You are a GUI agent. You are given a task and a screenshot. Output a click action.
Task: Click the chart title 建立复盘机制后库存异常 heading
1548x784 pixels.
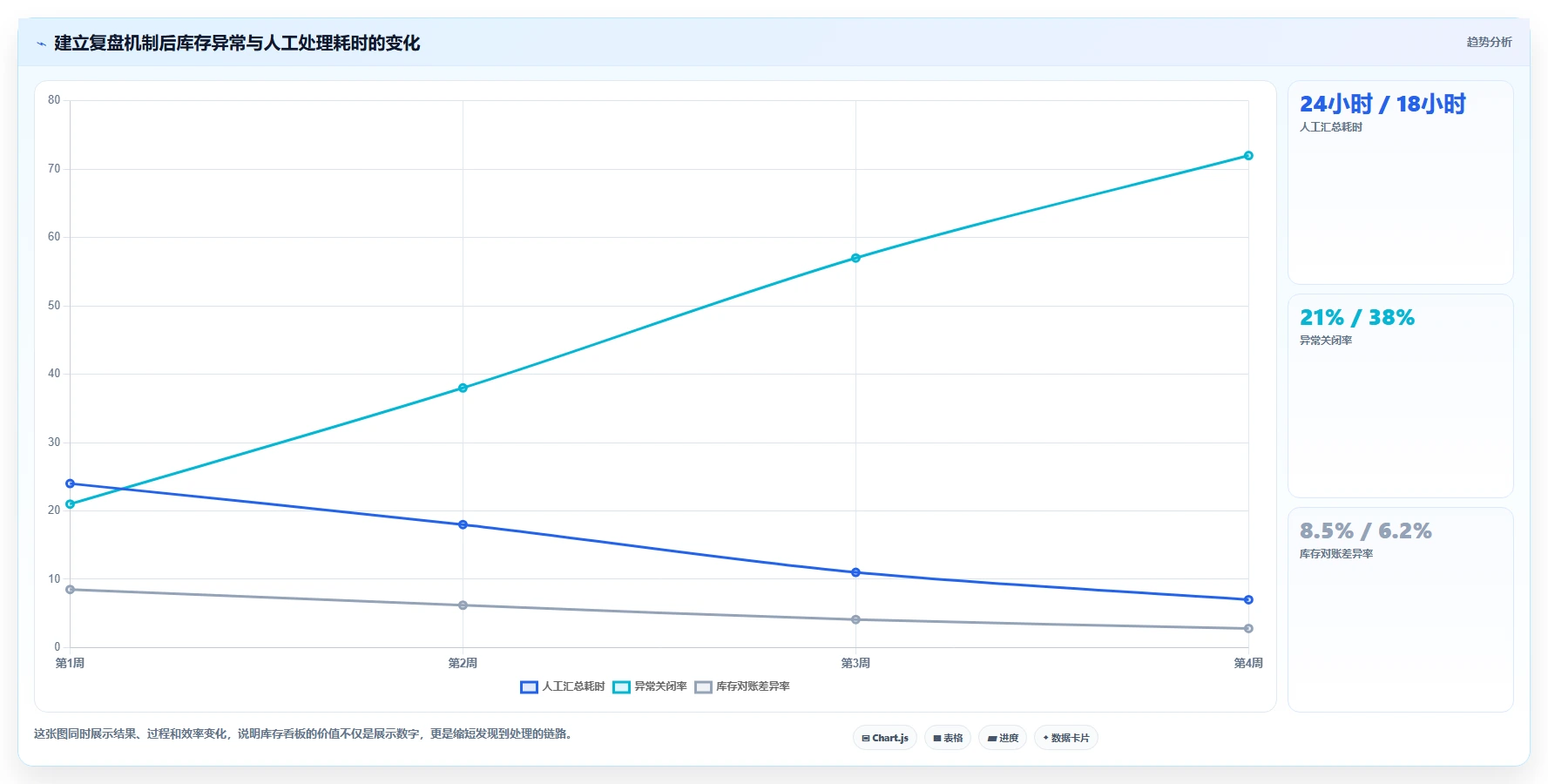click(237, 43)
